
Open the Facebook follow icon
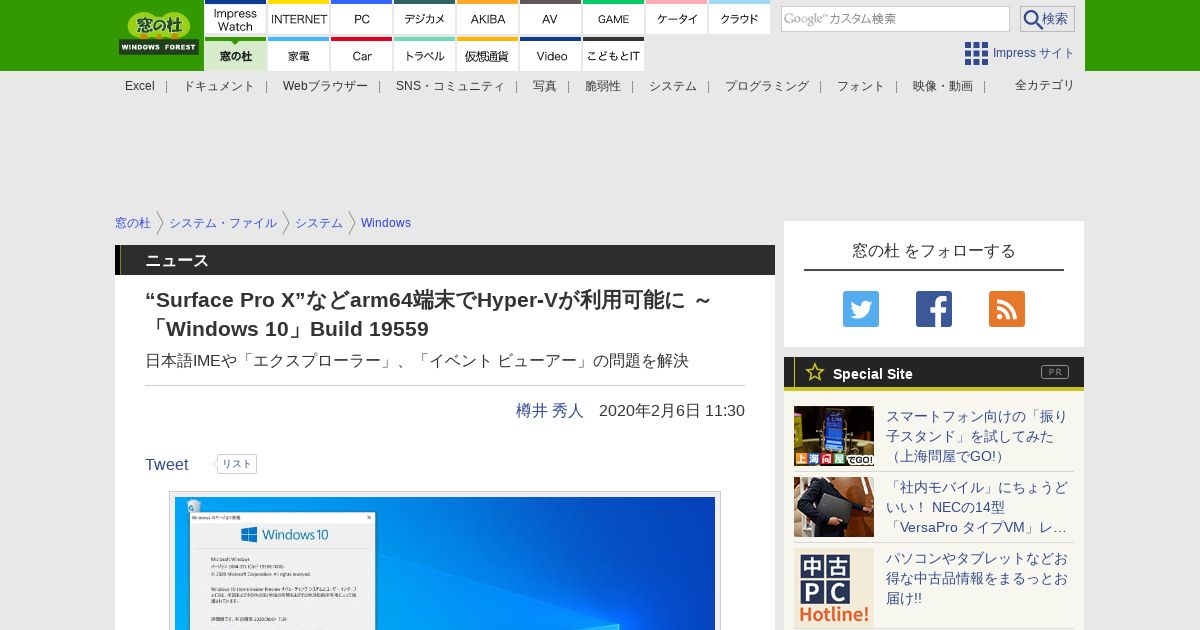[934, 309]
